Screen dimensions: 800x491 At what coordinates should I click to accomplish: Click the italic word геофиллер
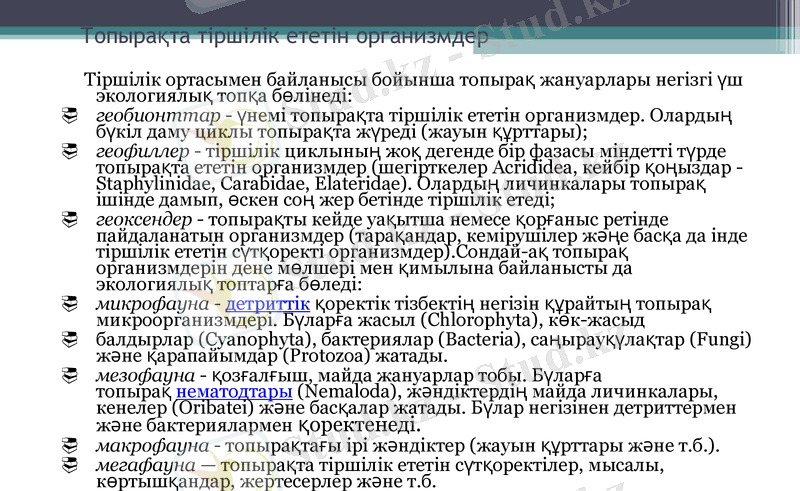pos(142,152)
